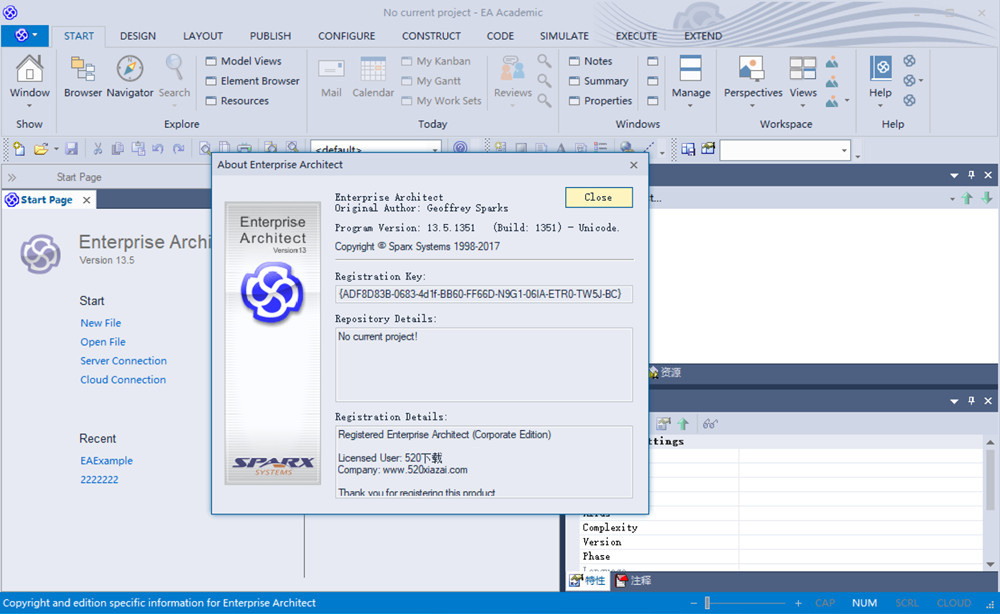The width and height of the screenshot is (1000, 614).
Task: Toggle My Gantt option
Action: tap(431, 81)
